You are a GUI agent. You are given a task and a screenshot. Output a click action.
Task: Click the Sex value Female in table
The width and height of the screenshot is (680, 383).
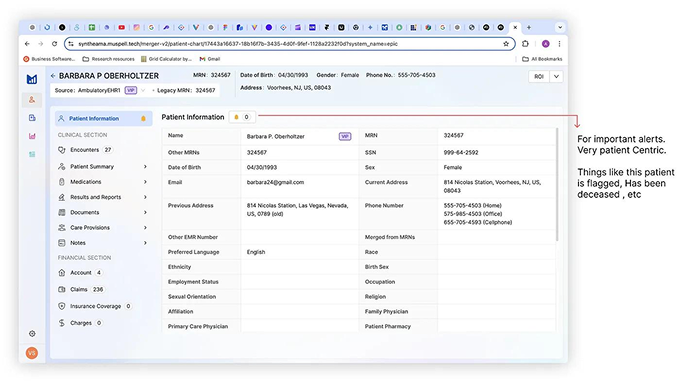453,167
